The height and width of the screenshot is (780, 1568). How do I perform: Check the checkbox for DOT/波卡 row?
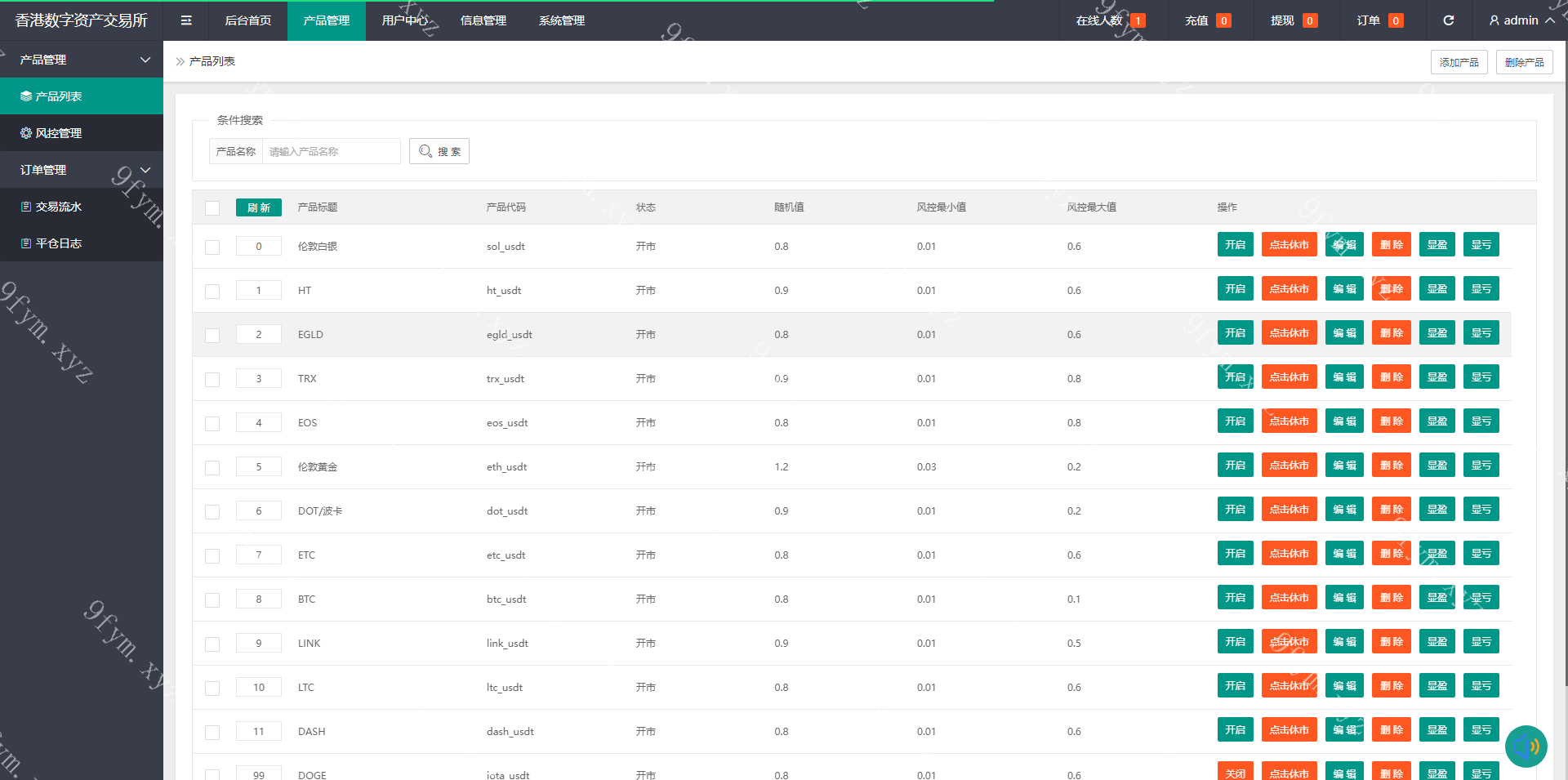click(212, 512)
